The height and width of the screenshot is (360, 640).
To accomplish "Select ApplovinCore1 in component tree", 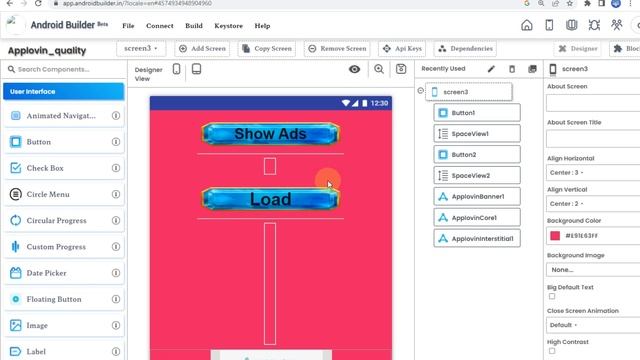I will point(477,218).
